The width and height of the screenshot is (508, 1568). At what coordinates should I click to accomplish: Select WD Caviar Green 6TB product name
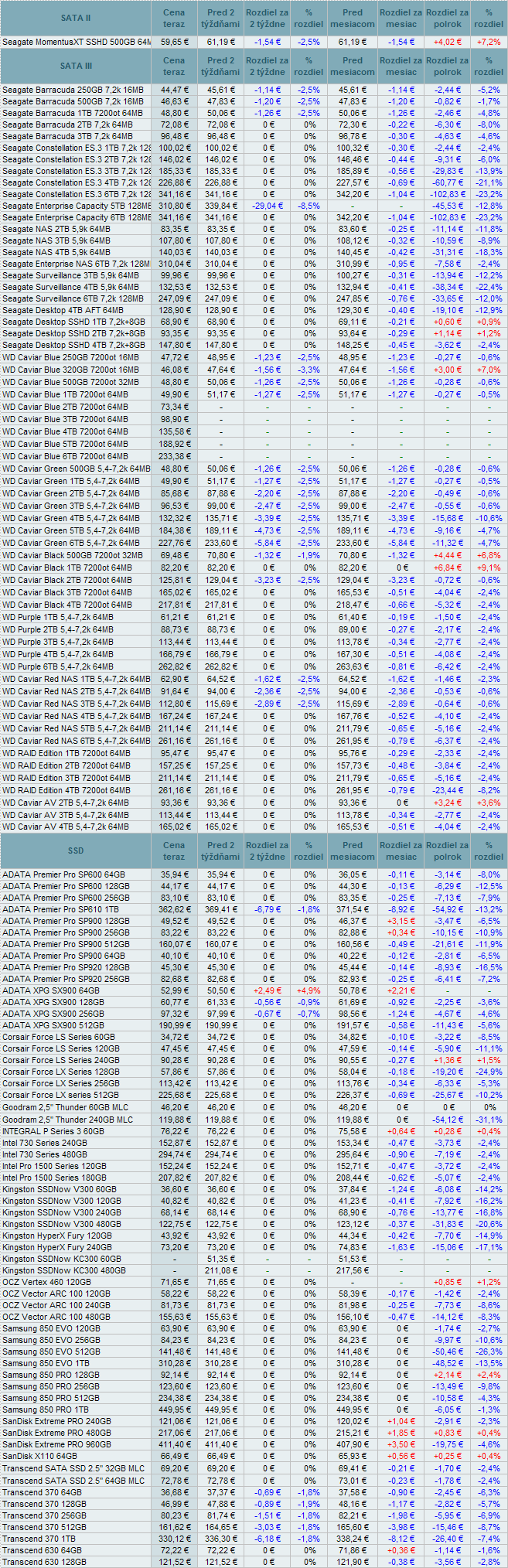76,543
